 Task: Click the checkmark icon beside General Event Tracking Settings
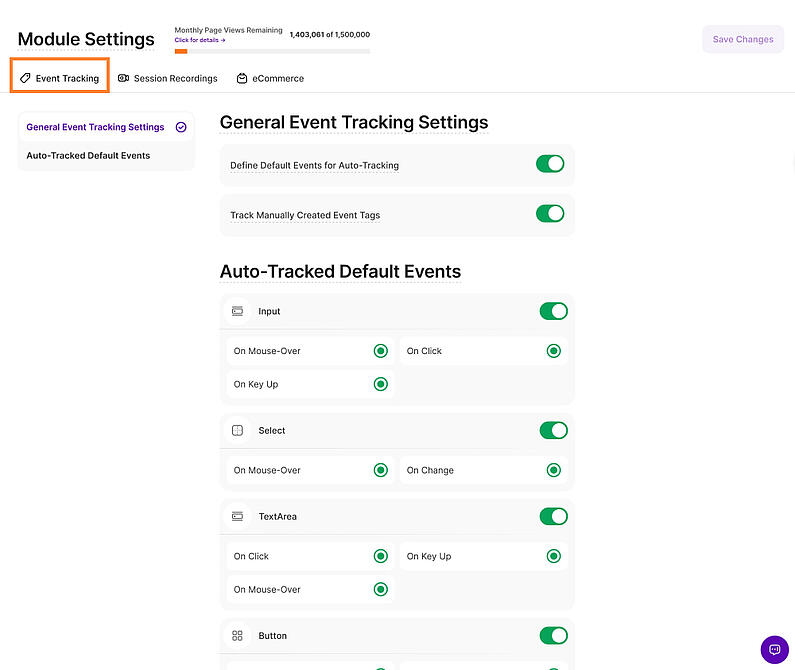click(x=181, y=127)
